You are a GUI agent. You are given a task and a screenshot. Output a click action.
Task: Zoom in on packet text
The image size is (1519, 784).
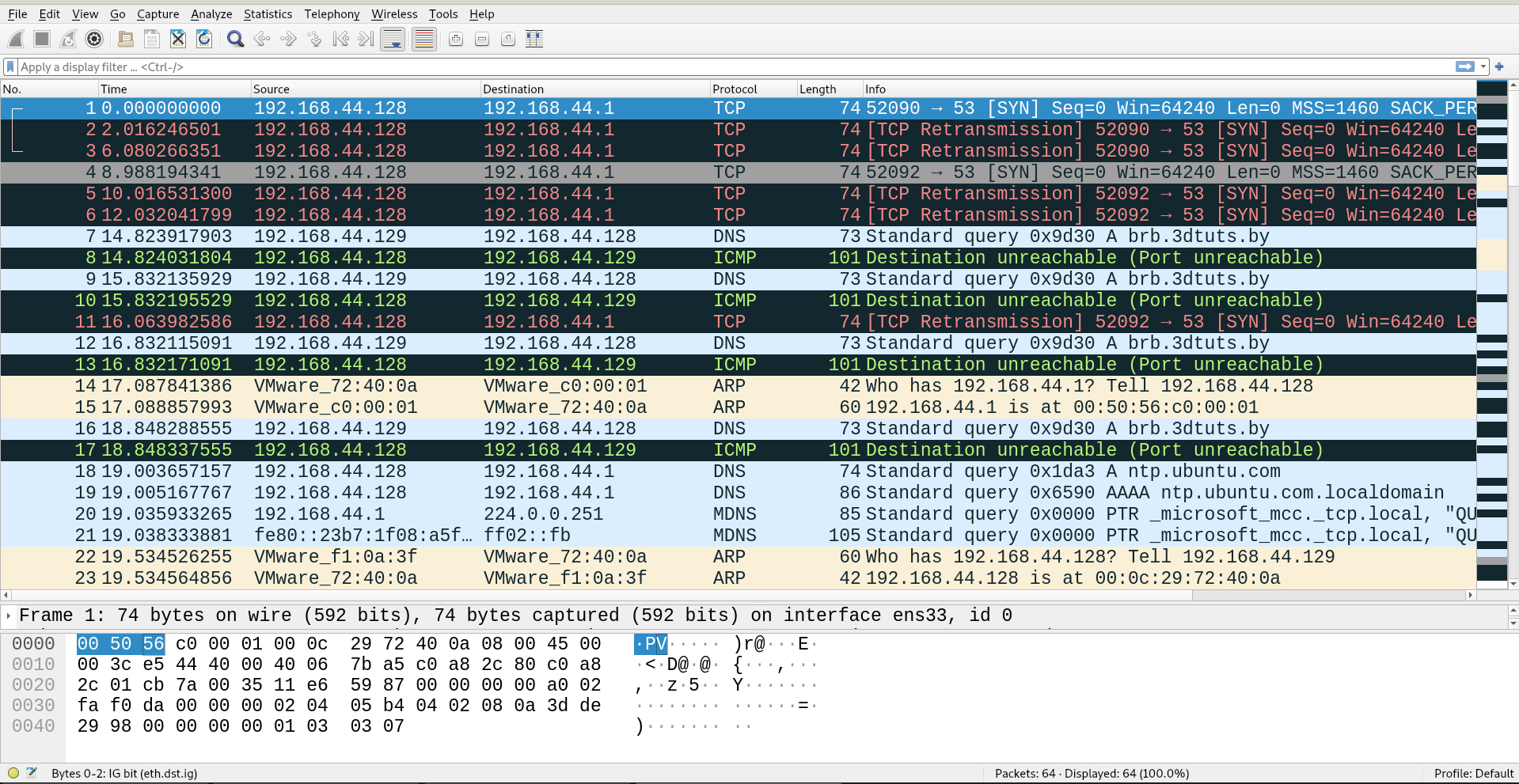point(455,39)
